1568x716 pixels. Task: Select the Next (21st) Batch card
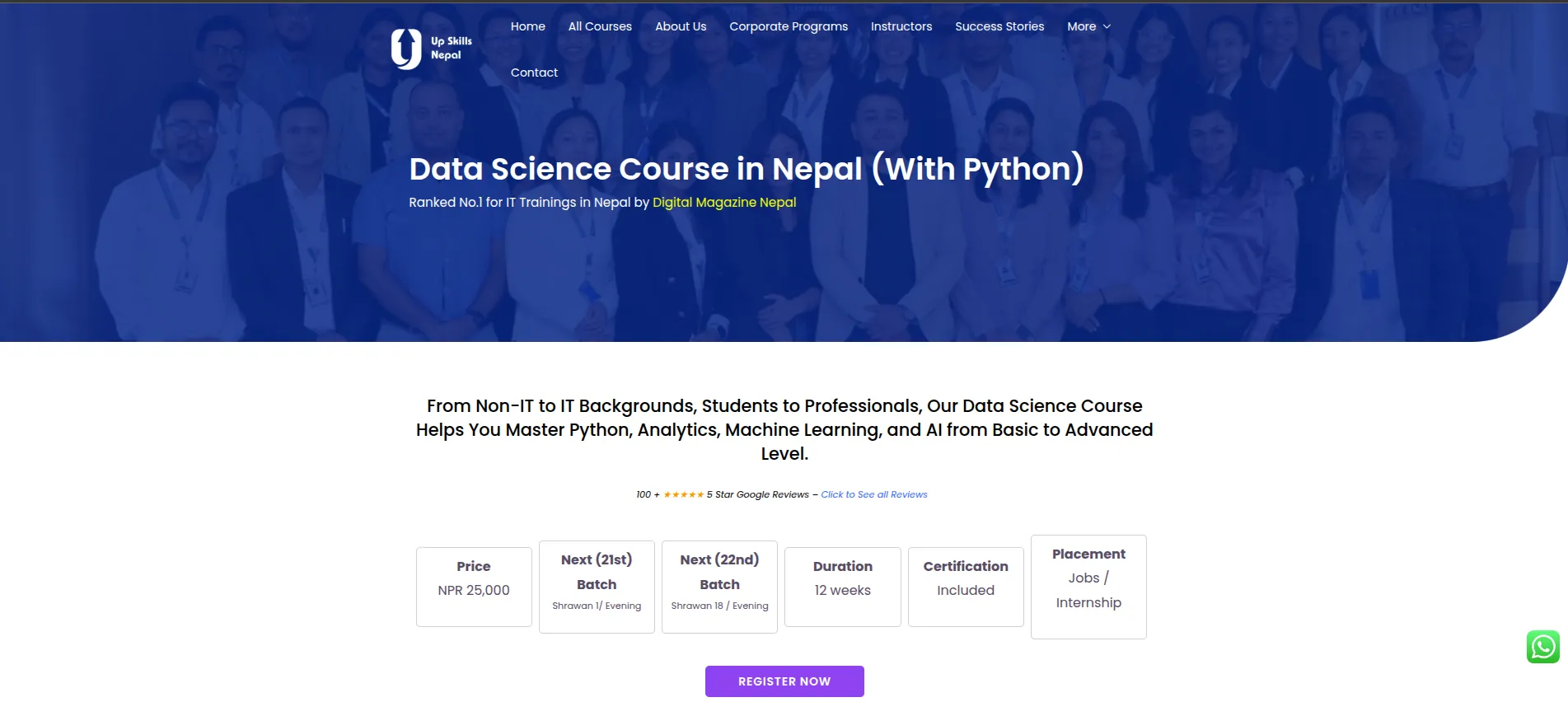597,587
